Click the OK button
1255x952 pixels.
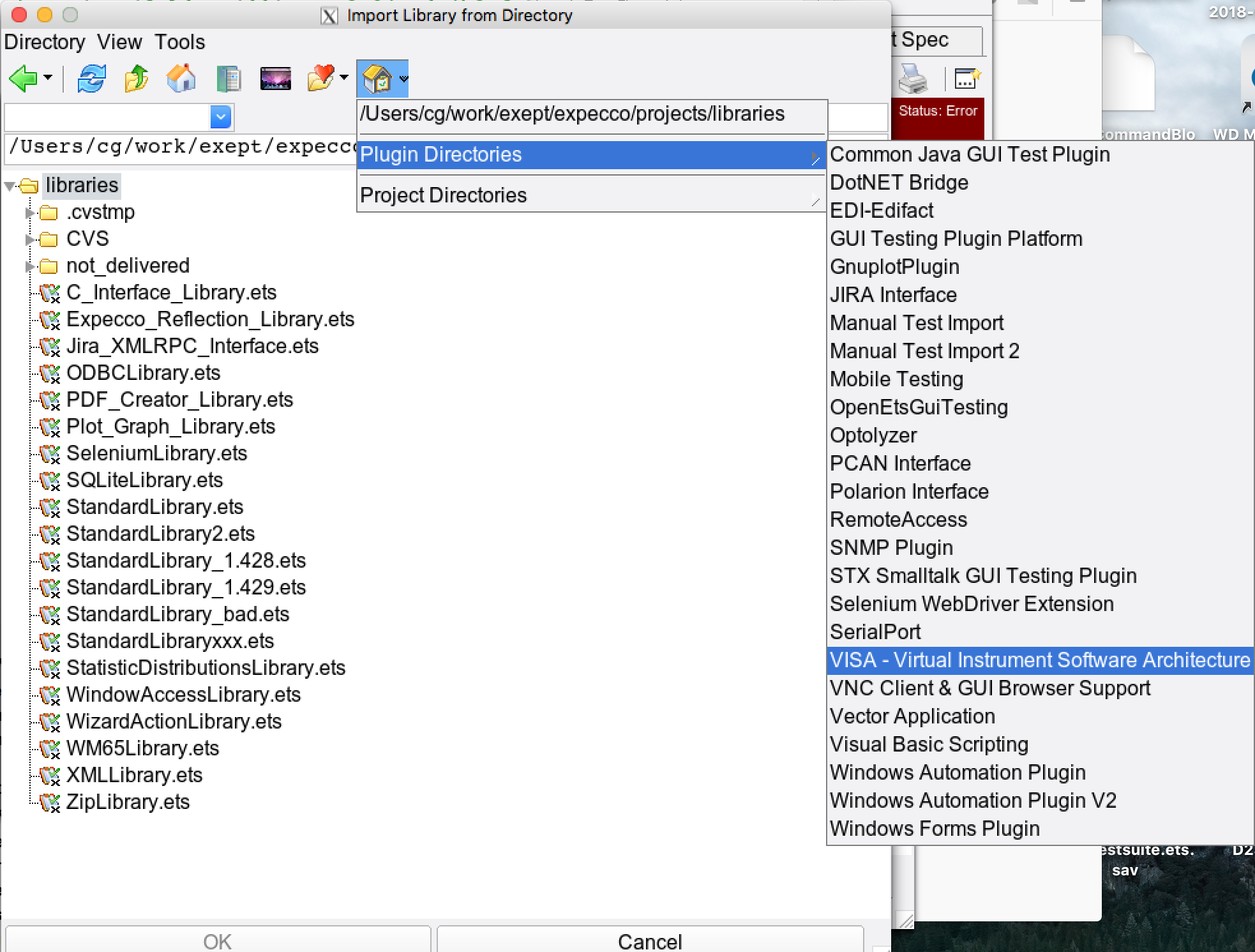(x=217, y=941)
